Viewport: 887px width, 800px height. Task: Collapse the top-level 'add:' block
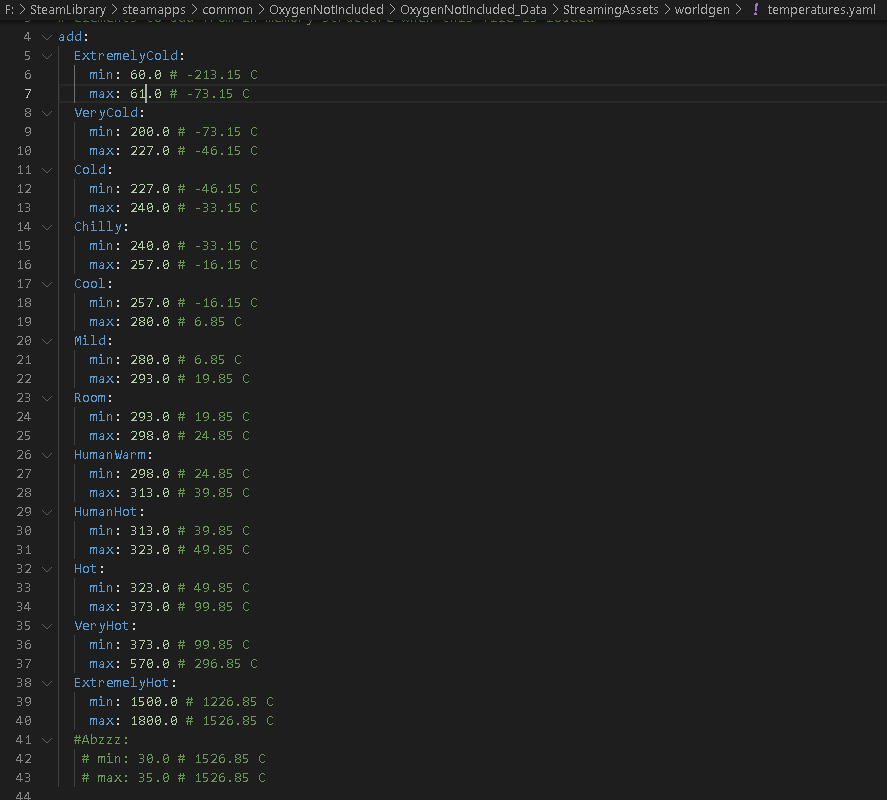point(47,37)
